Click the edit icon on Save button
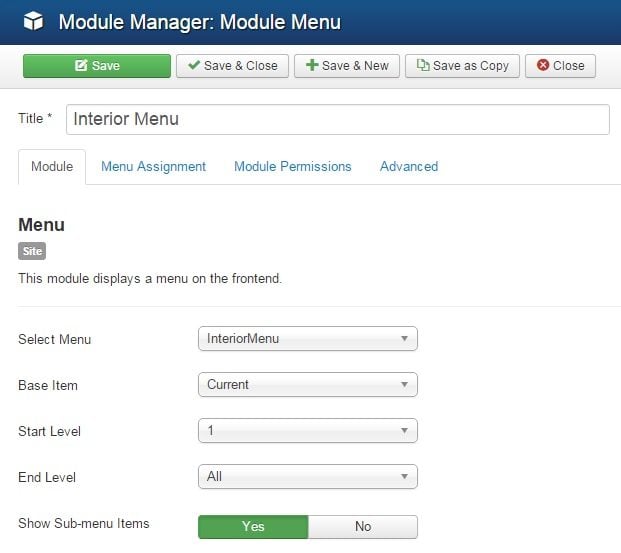Viewport: 621px width, 553px height. pyautogui.click(x=81, y=66)
